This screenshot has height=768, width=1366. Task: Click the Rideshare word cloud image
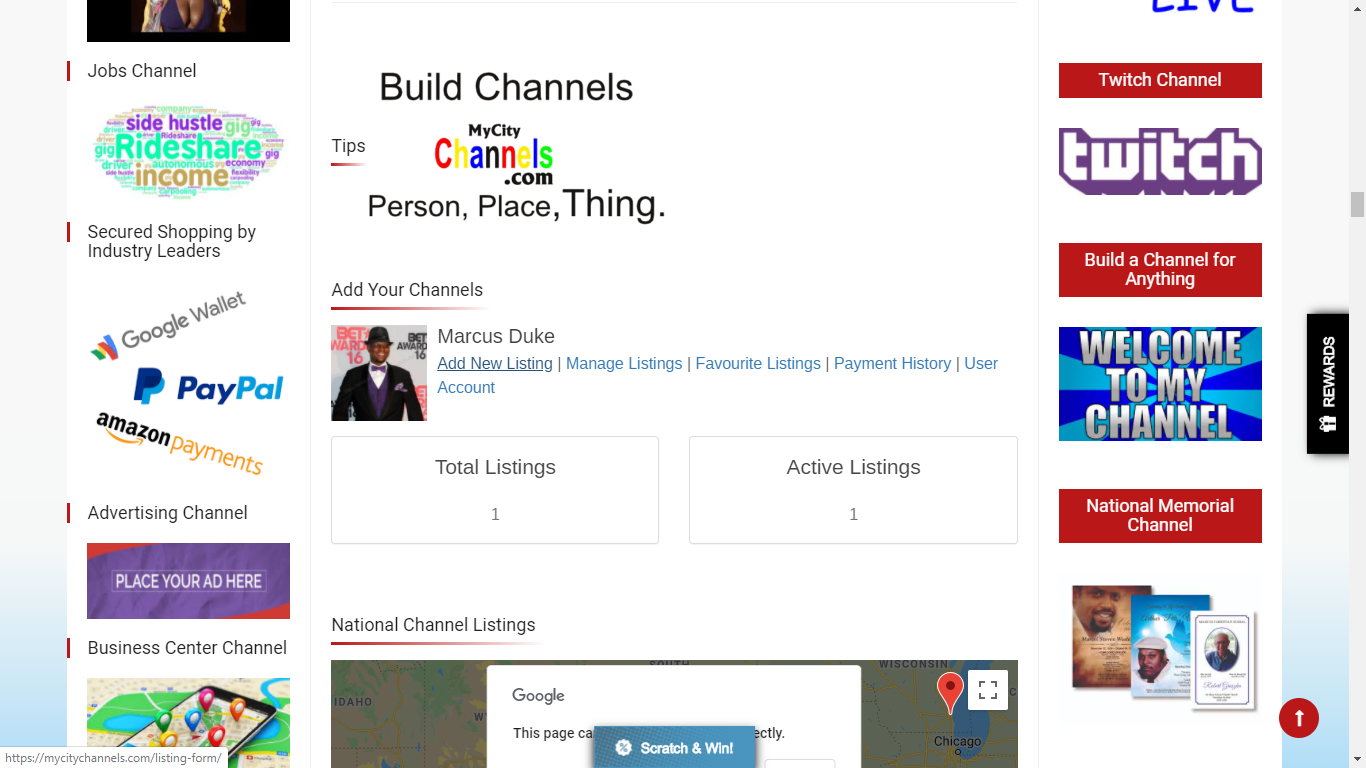click(188, 150)
